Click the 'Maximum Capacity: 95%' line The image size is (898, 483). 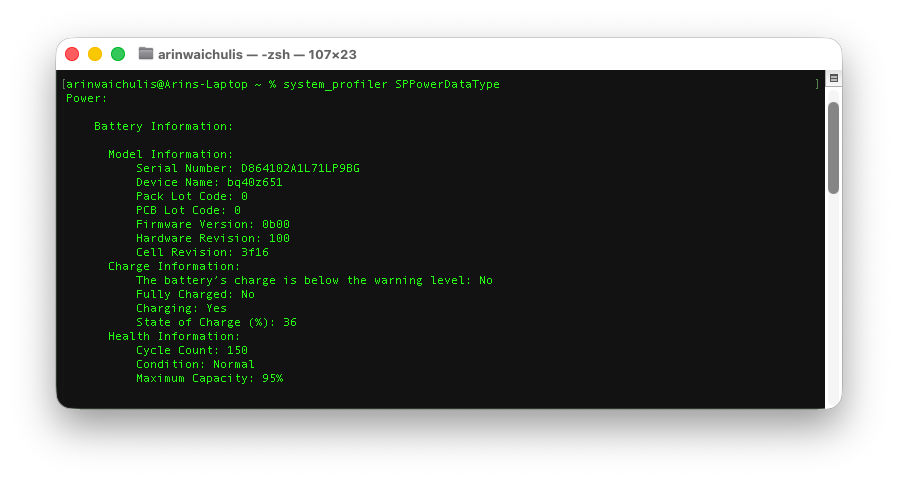click(x=209, y=378)
